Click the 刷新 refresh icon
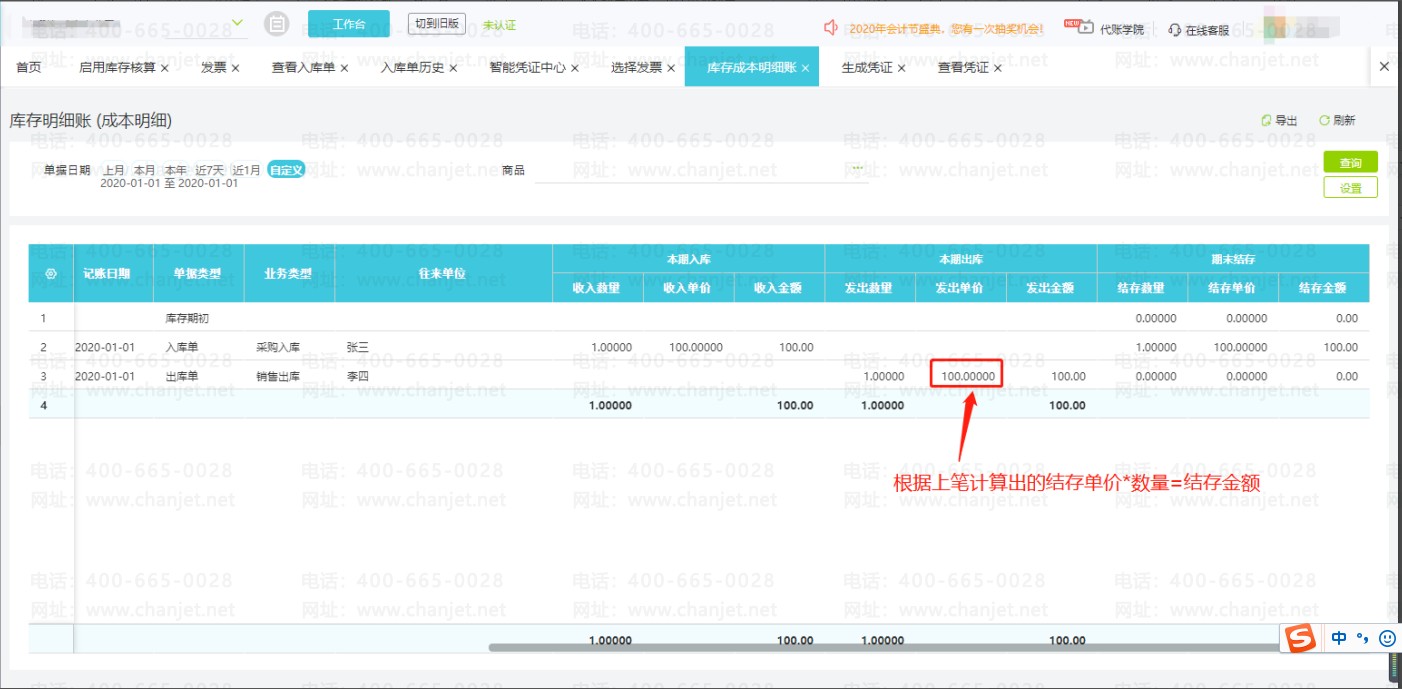1402x689 pixels. (1324, 121)
